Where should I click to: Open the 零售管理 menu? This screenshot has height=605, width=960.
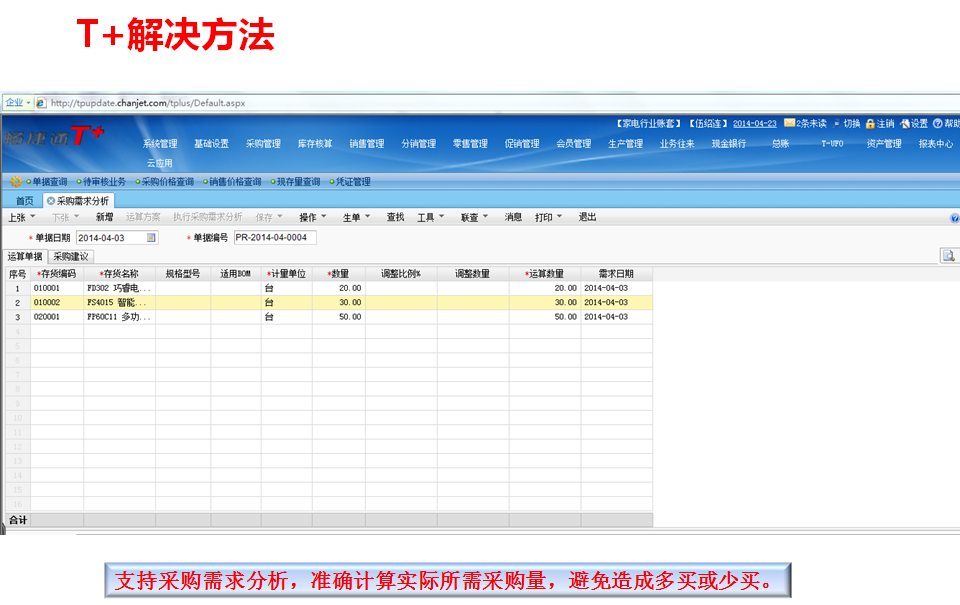[x=470, y=144]
